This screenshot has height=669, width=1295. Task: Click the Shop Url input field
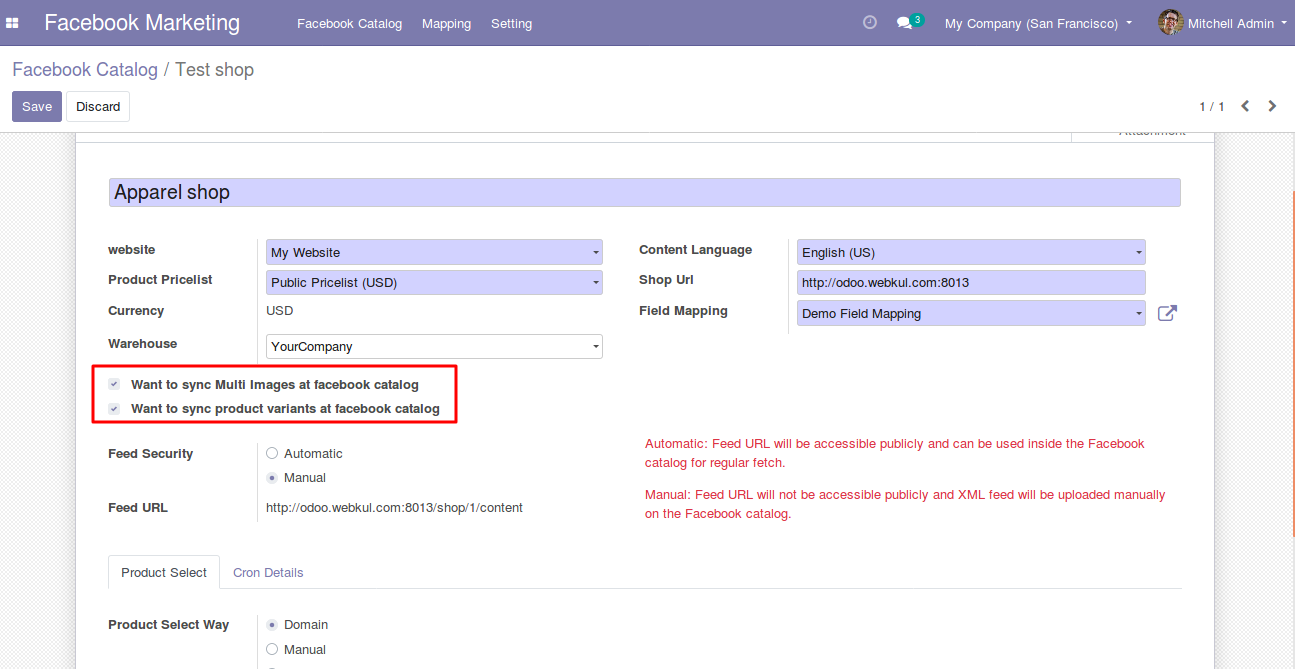point(971,282)
